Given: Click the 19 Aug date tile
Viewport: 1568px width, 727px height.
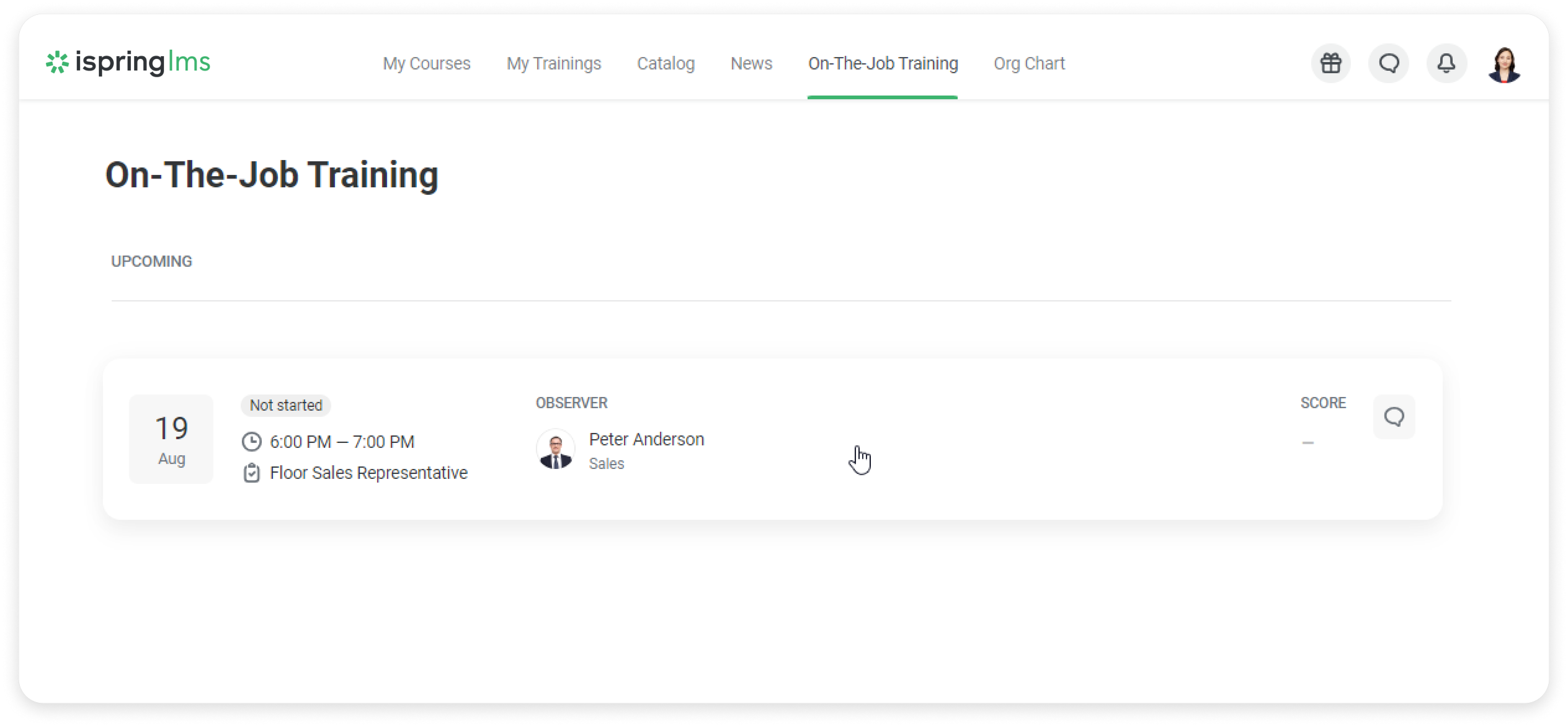Looking at the screenshot, I should click(x=171, y=439).
